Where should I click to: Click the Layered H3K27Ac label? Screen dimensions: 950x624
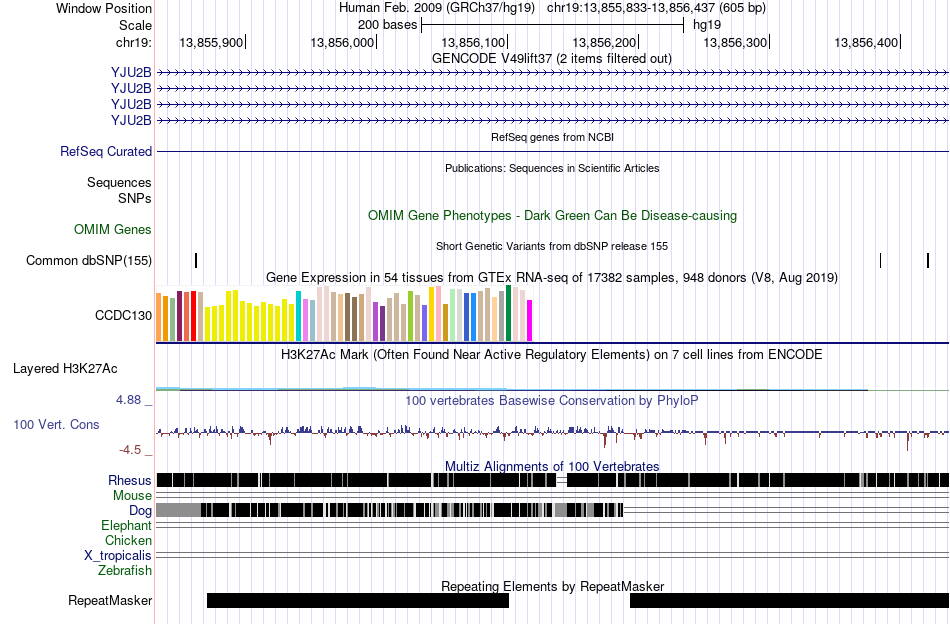(65, 369)
